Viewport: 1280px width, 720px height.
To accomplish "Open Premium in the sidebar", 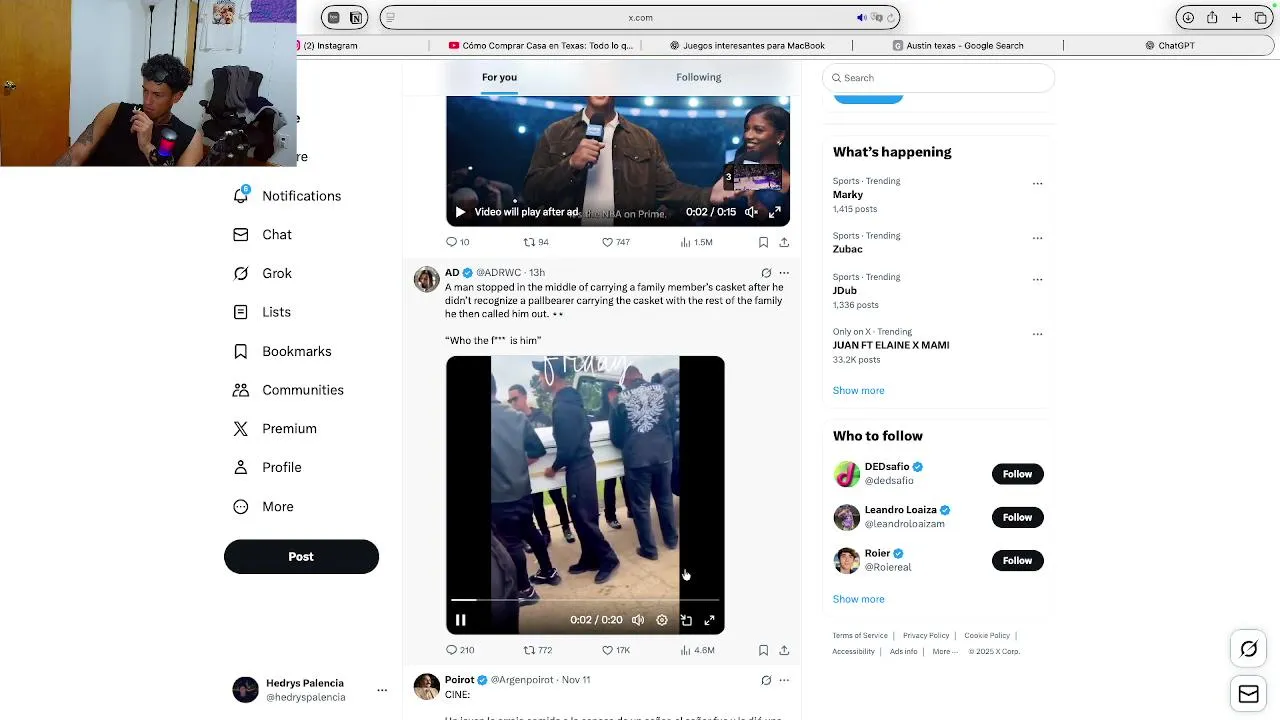I will [274, 428].
